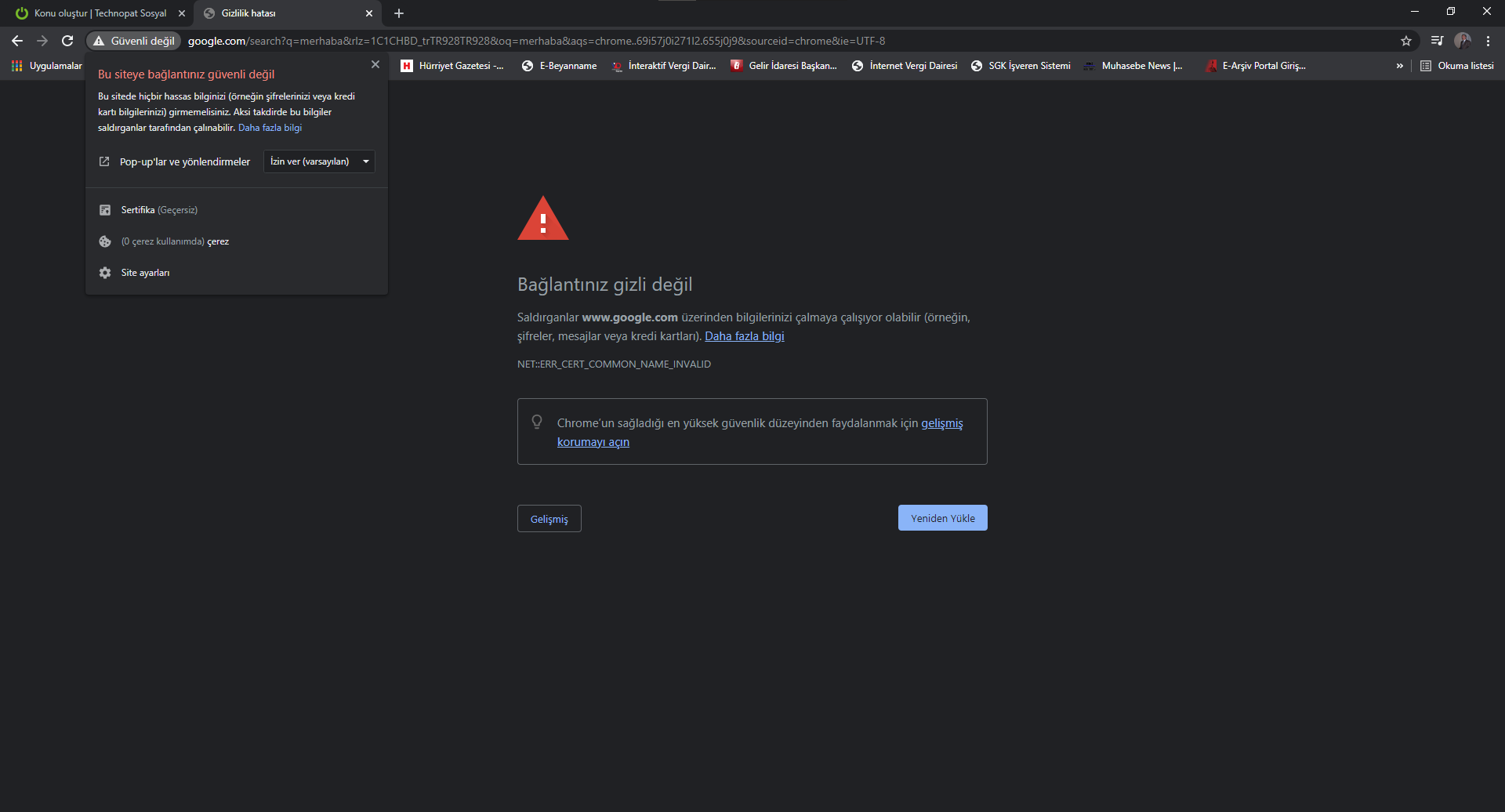
Task: Go back with the back arrow
Action: point(17,41)
